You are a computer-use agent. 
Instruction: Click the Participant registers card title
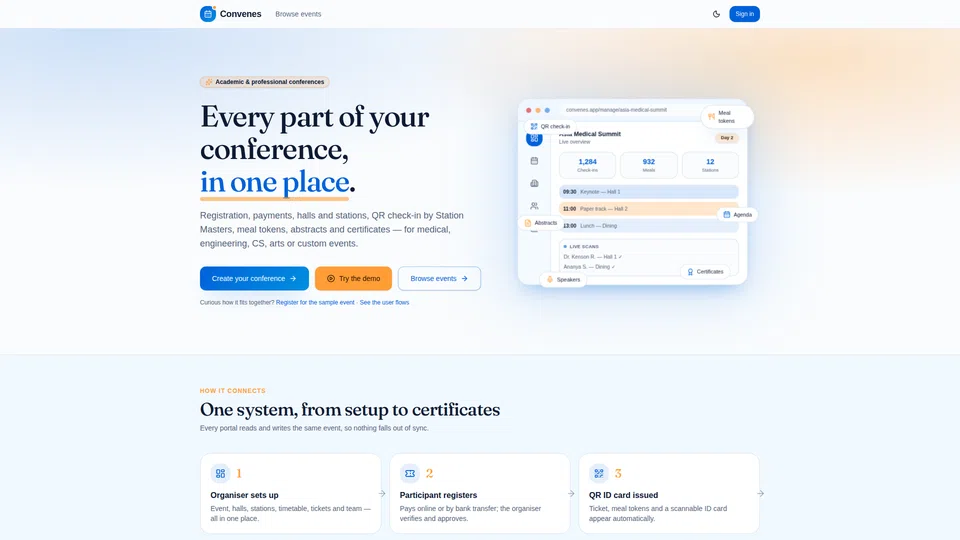pyautogui.click(x=438, y=495)
